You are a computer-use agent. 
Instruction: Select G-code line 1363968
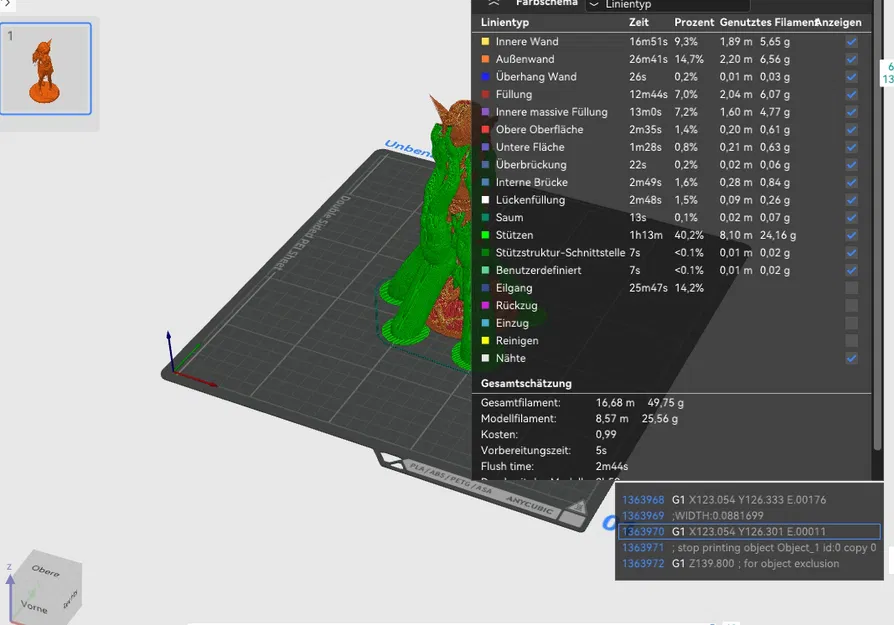749,500
